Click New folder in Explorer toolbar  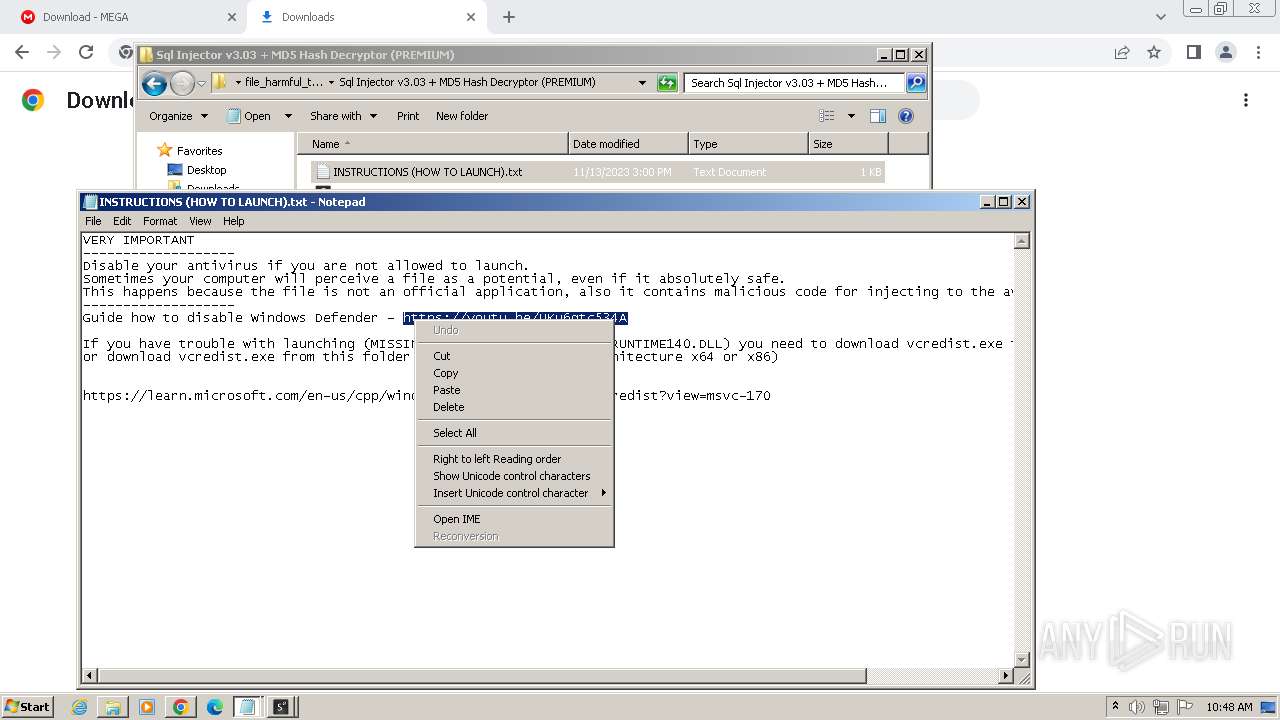coord(462,116)
